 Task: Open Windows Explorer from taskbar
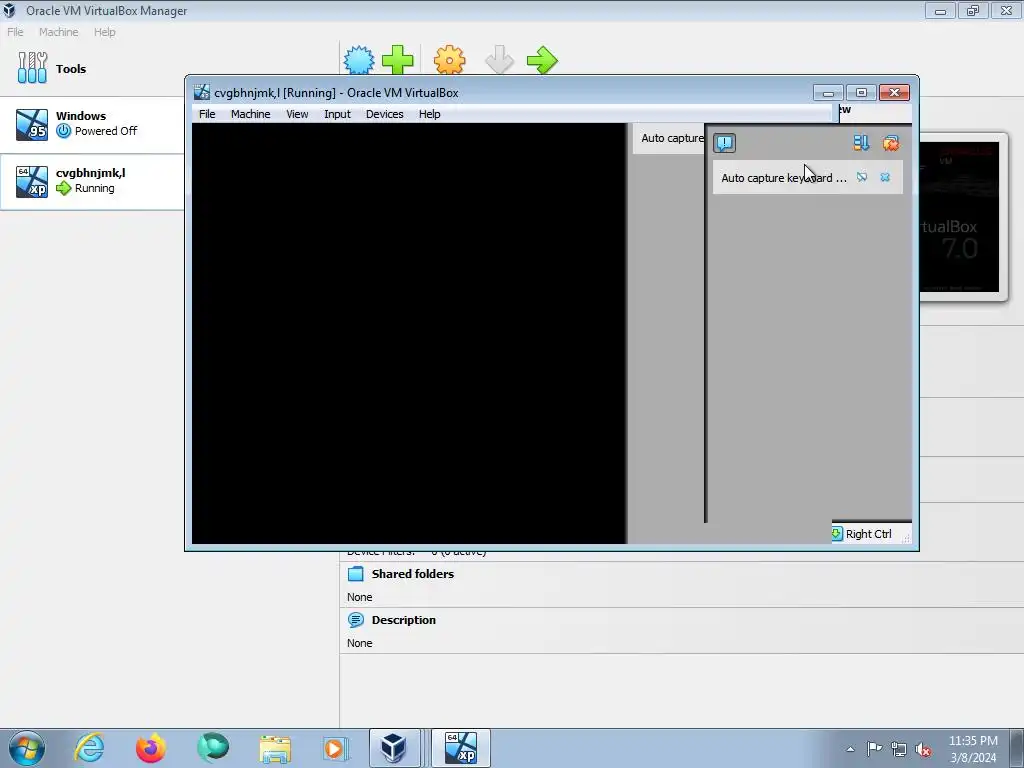click(x=275, y=748)
